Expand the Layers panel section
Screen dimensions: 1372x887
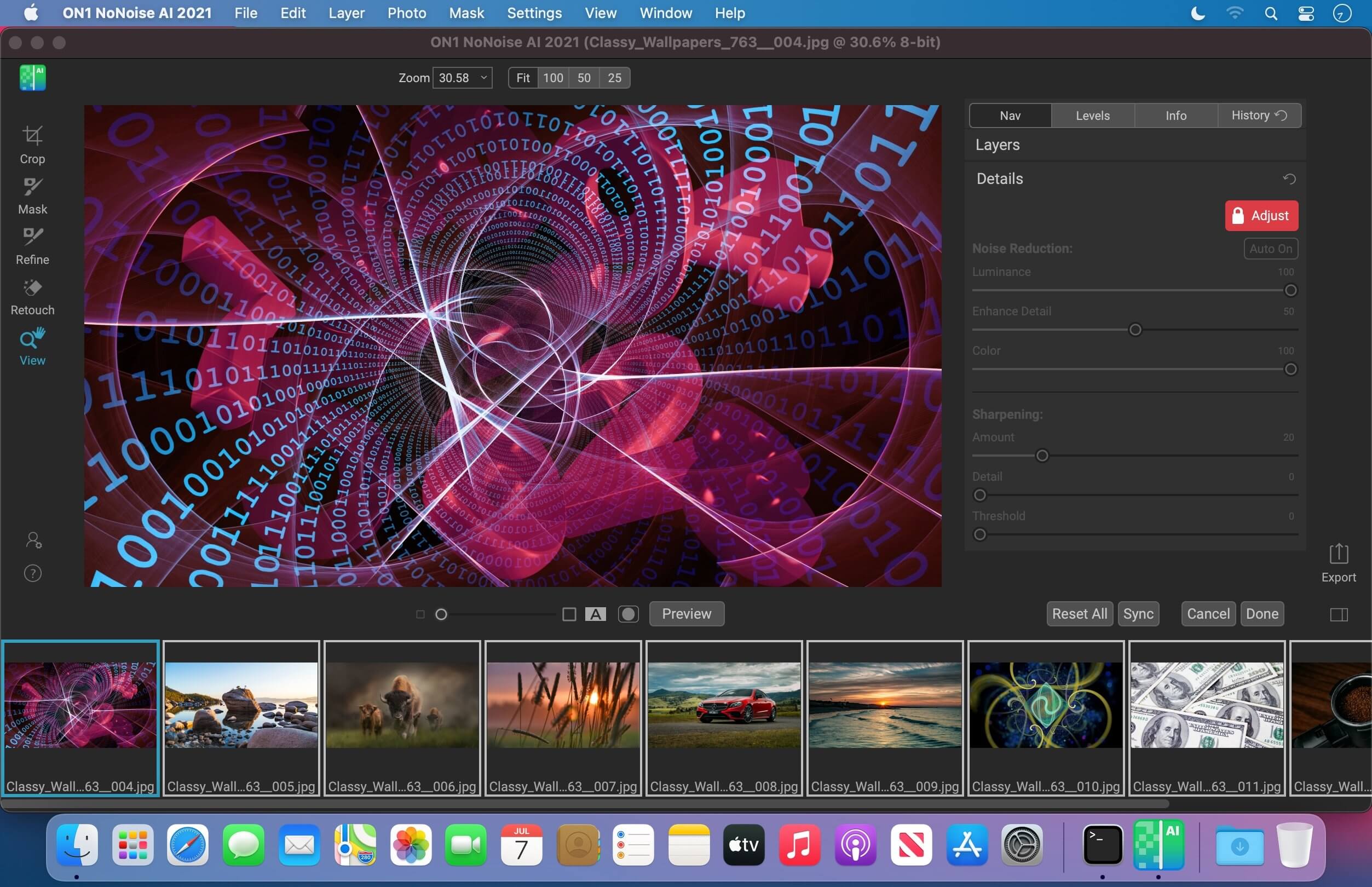click(997, 145)
